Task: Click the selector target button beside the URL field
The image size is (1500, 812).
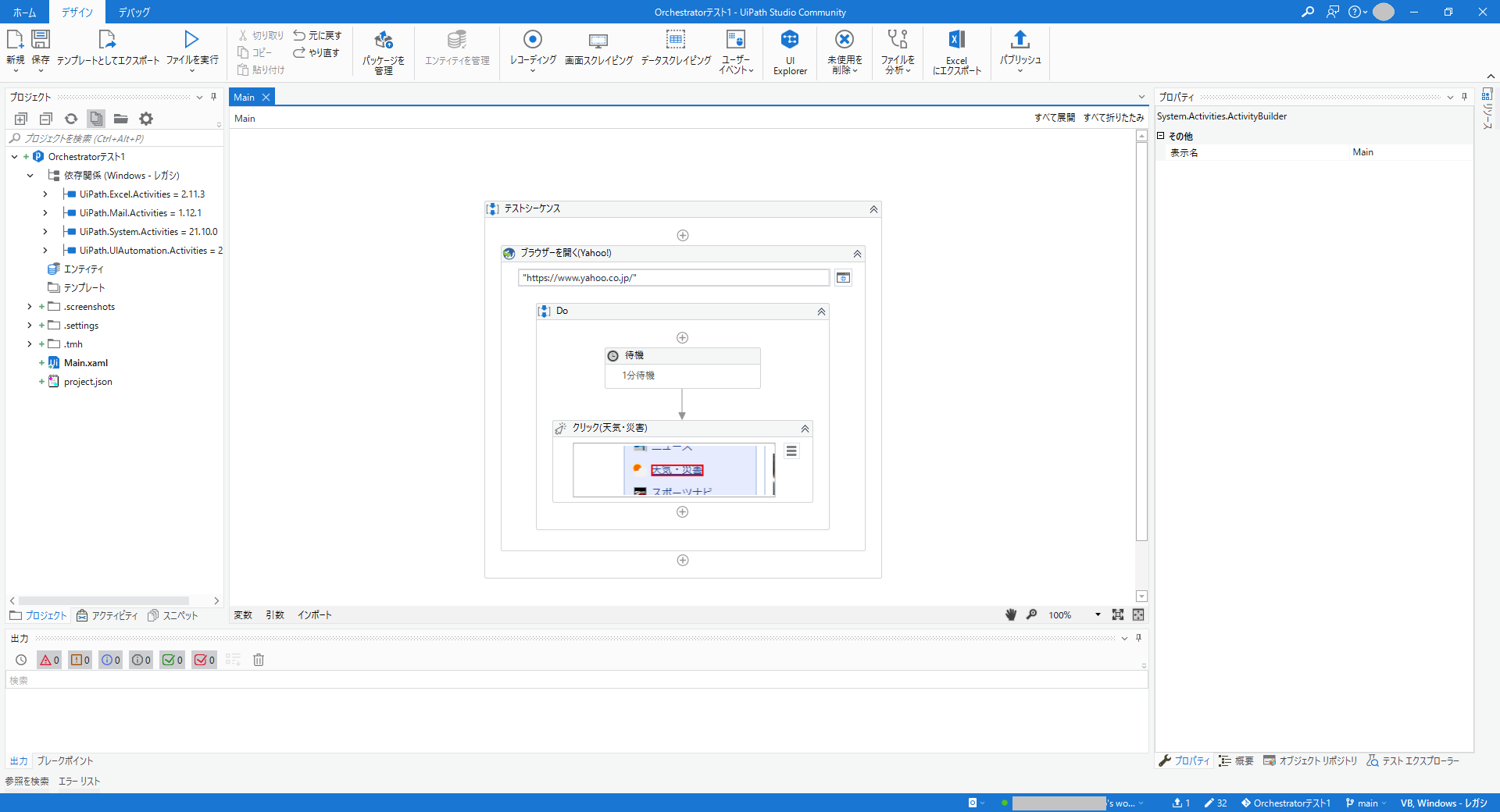Action: tap(843, 278)
